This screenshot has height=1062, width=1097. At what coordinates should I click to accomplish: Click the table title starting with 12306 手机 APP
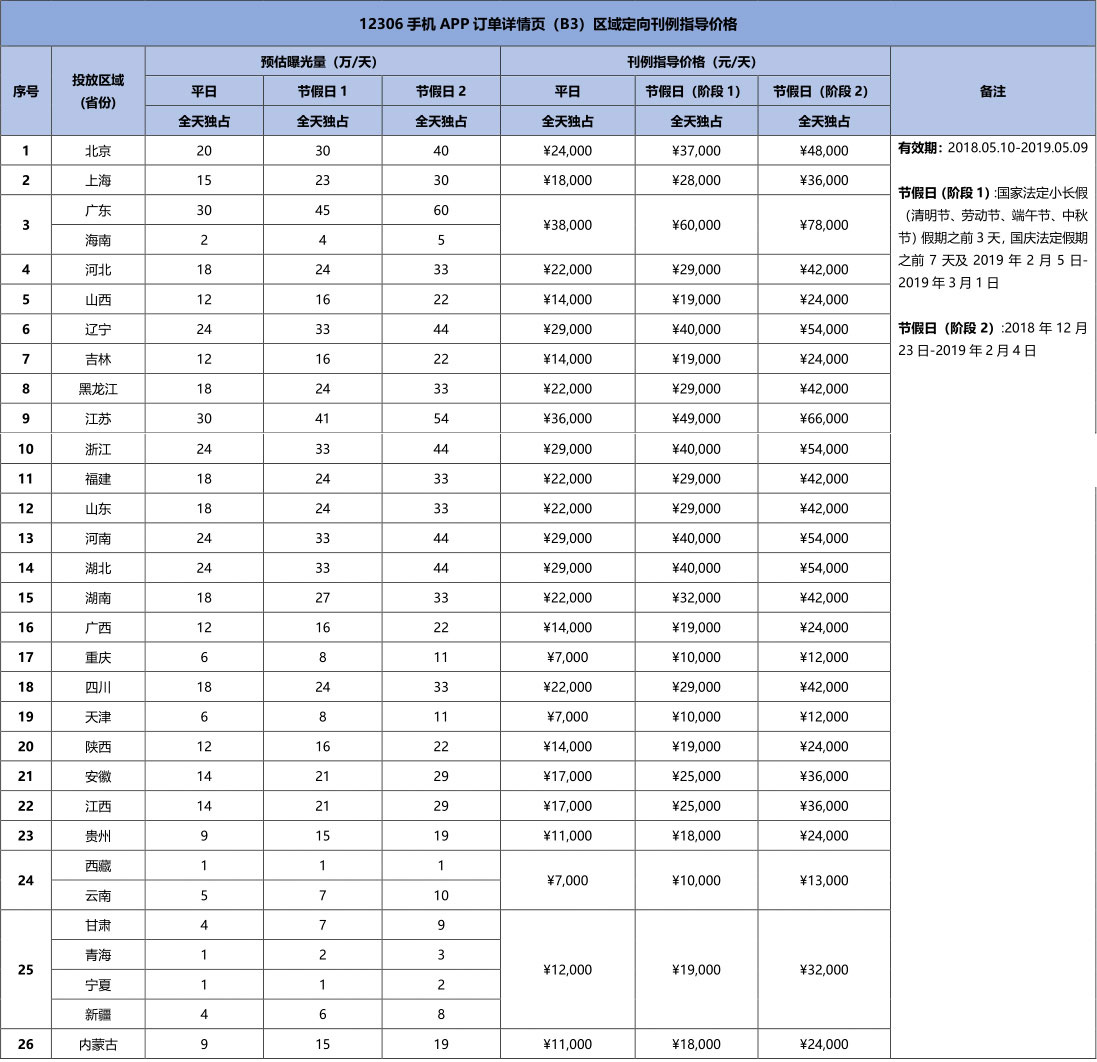pos(548,24)
